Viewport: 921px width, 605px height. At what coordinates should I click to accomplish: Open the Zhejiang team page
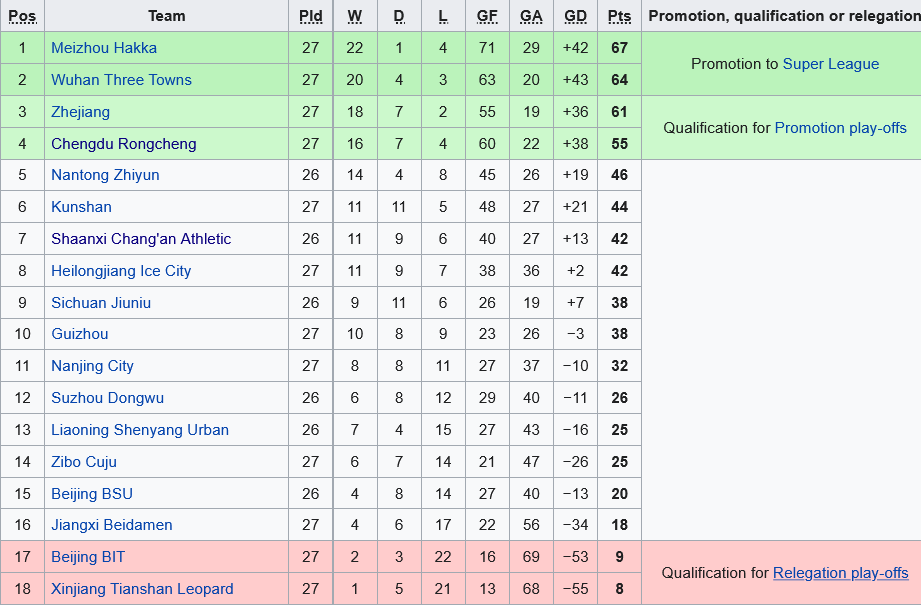tap(81, 112)
